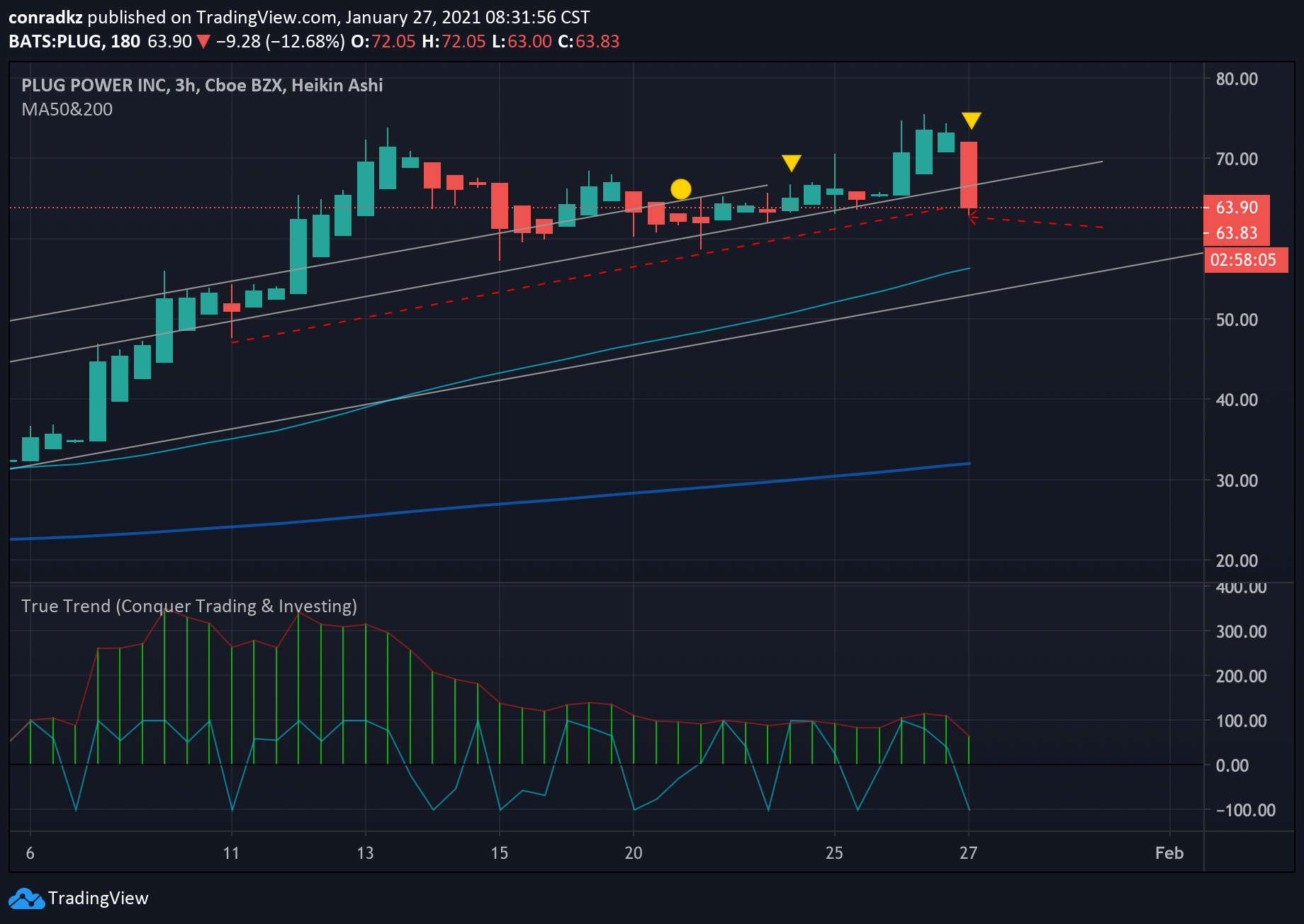Click the 30.00 price axis label
The height and width of the screenshot is (924, 1304).
tap(1237, 480)
